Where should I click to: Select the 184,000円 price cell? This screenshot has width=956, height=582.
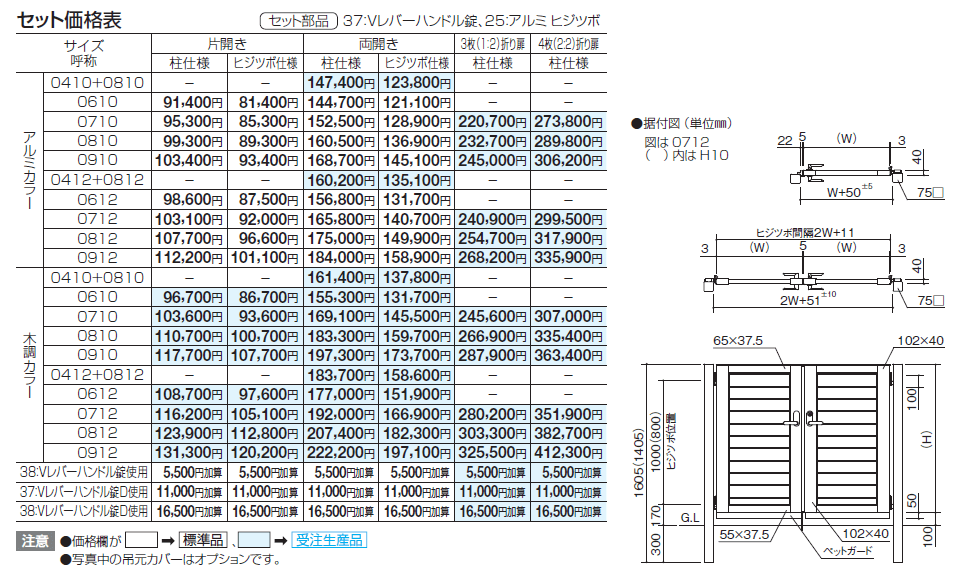tap(341, 258)
